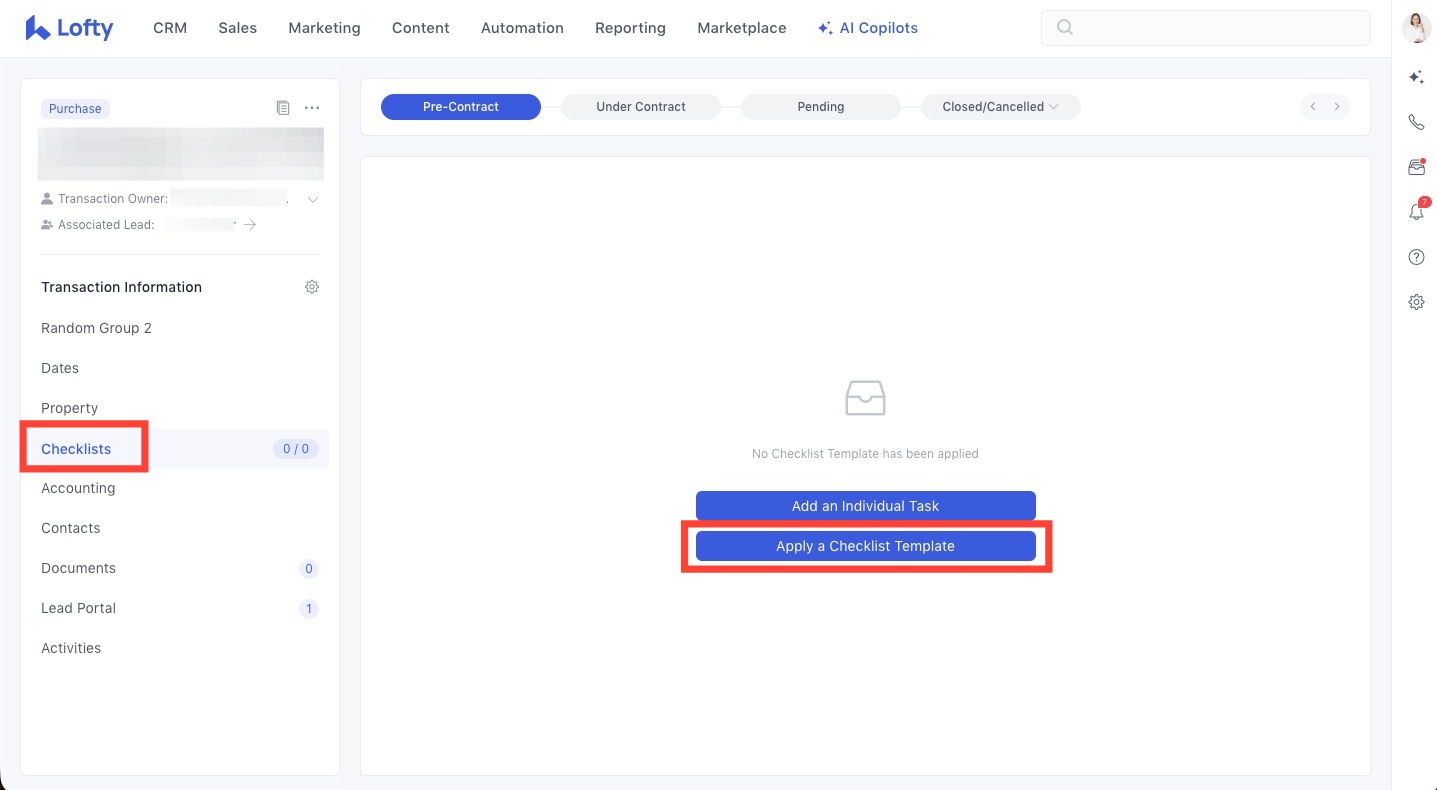Viewport: 1437px width, 790px height.
Task: Click the Purchase tag
Action: point(75,108)
